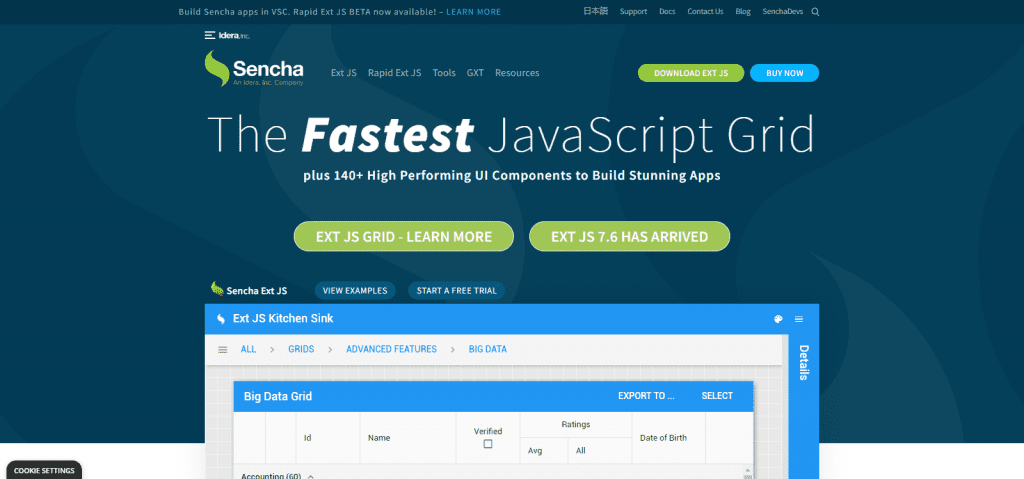Open the Support link

pyautogui.click(x=633, y=12)
